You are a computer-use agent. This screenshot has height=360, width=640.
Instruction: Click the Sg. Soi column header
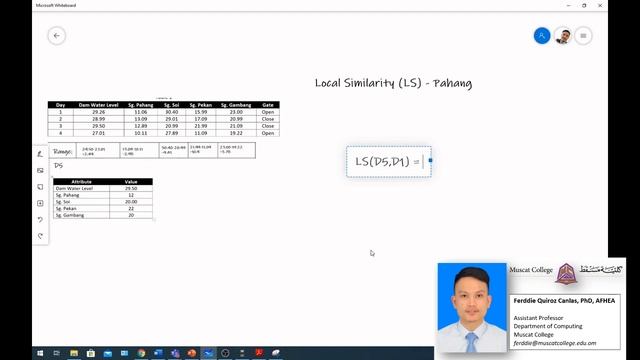(171, 105)
